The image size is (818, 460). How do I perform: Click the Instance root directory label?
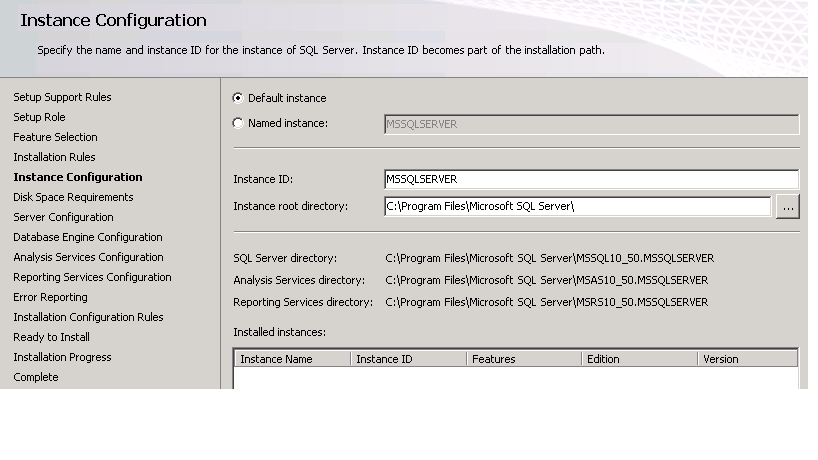coord(291,206)
